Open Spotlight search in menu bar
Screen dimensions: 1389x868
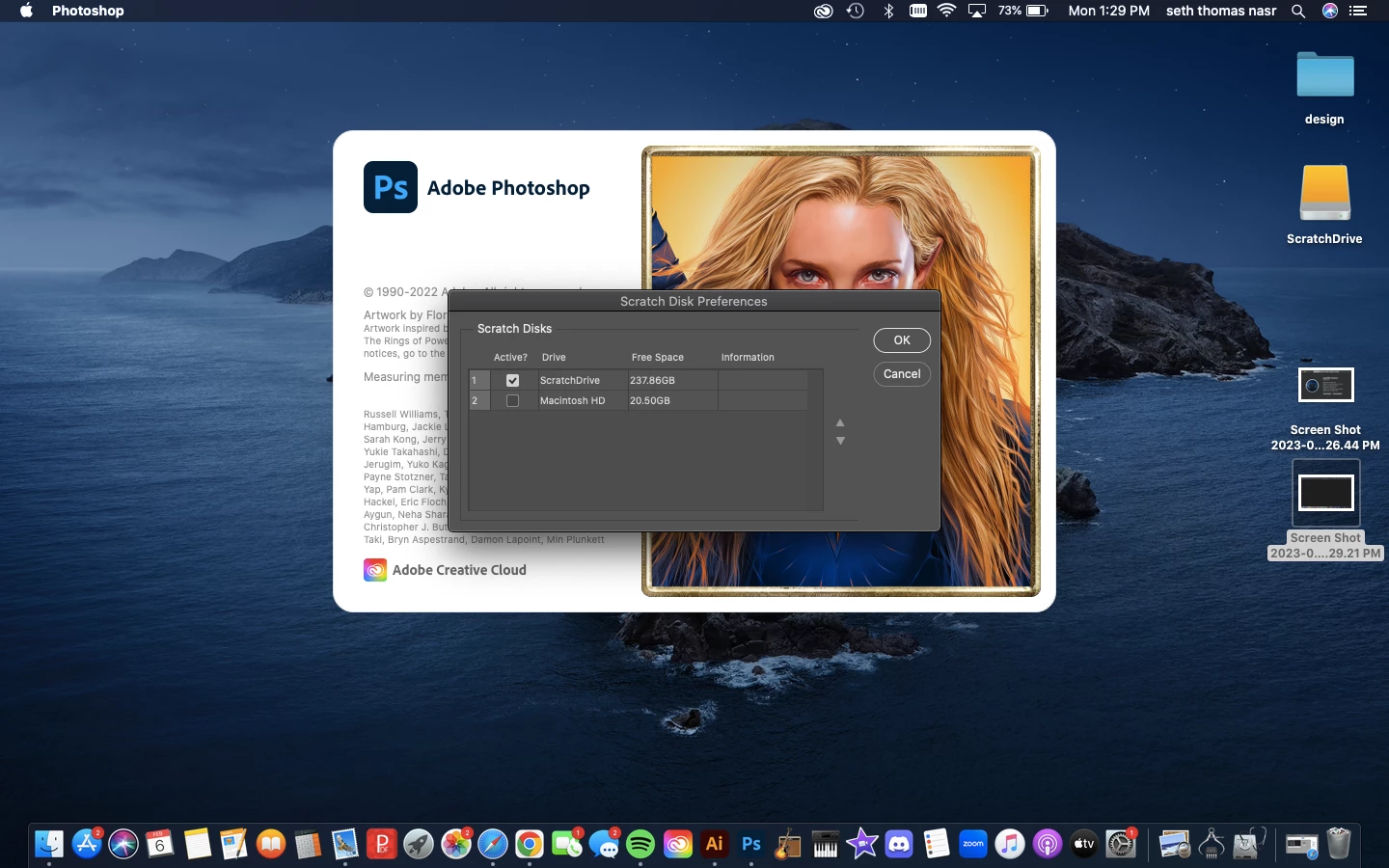tap(1298, 11)
